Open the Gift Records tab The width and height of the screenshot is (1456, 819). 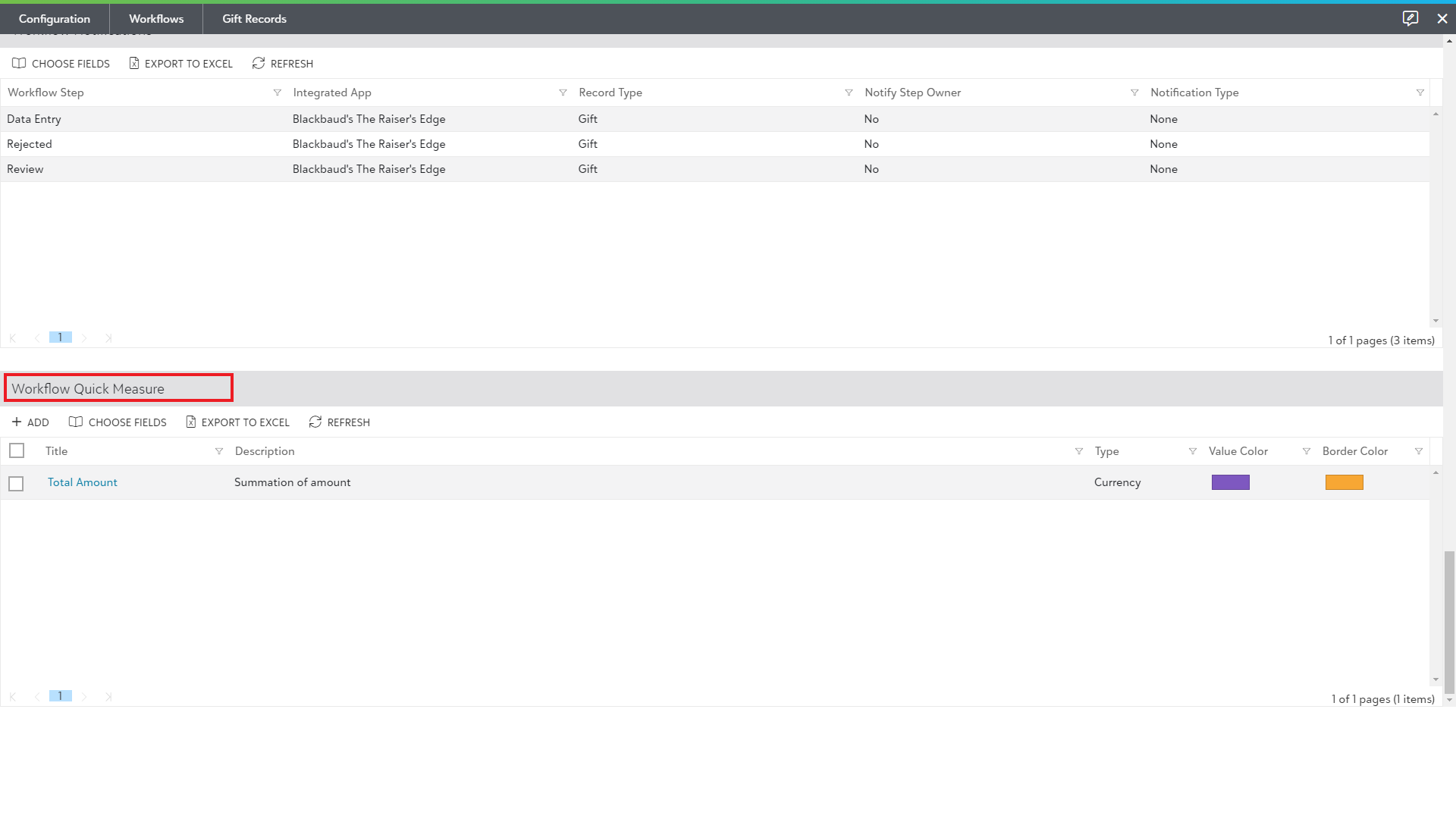(254, 19)
